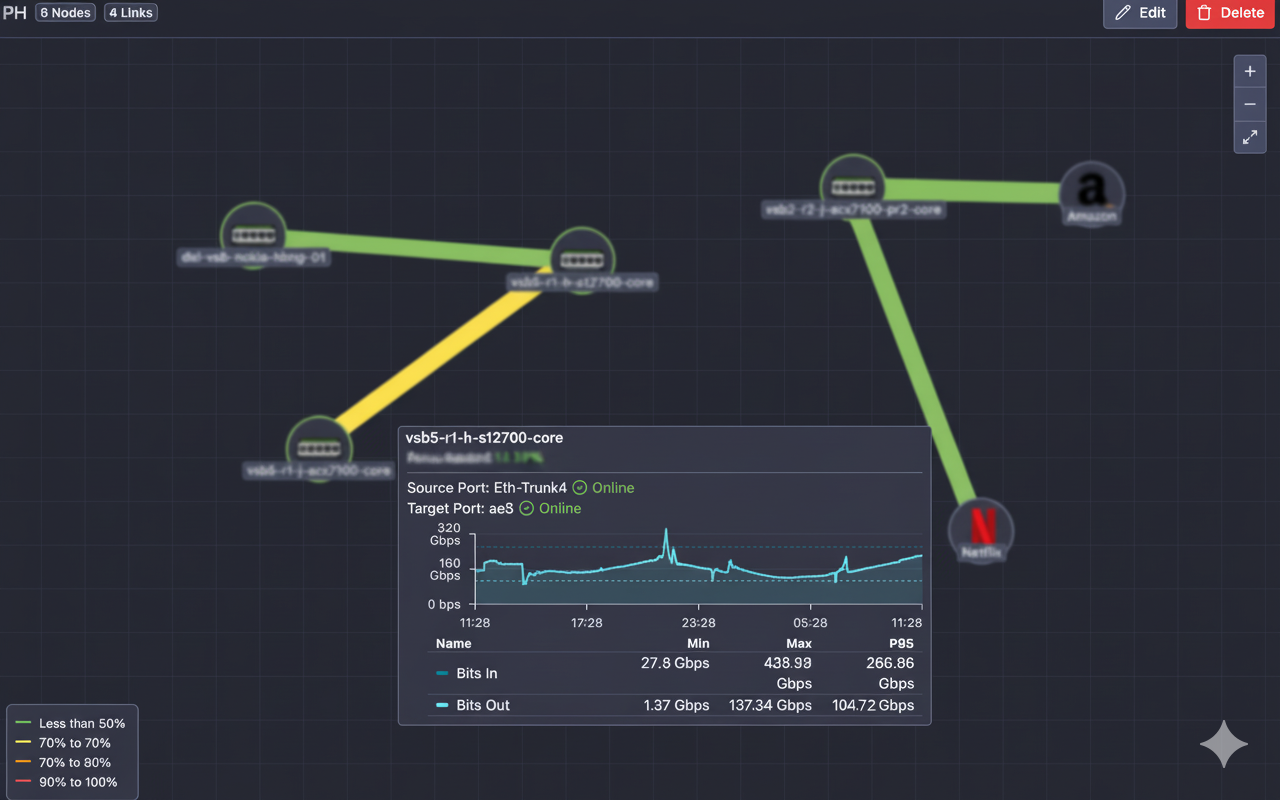Click the Target Port ae8 text
The height and width of the screenshot is (800, 1280).
[460, 508]
